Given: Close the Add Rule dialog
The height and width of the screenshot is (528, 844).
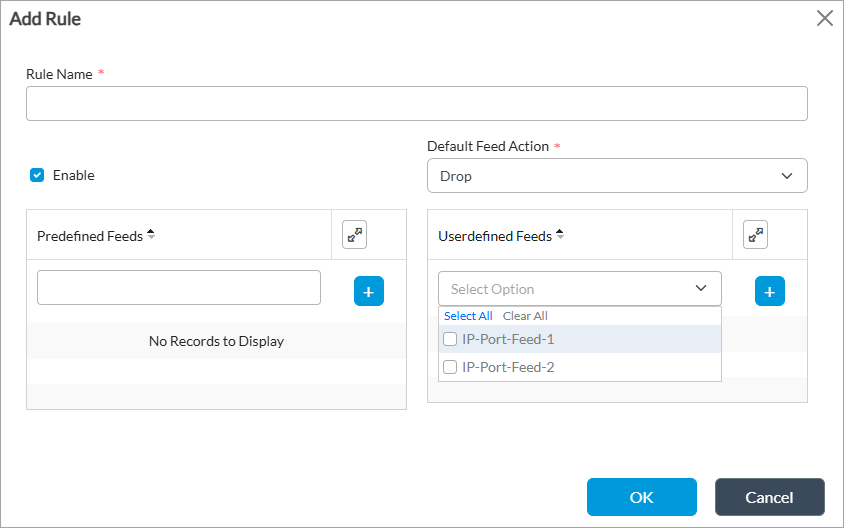Looking at the screenshot, I should [824, 18].
